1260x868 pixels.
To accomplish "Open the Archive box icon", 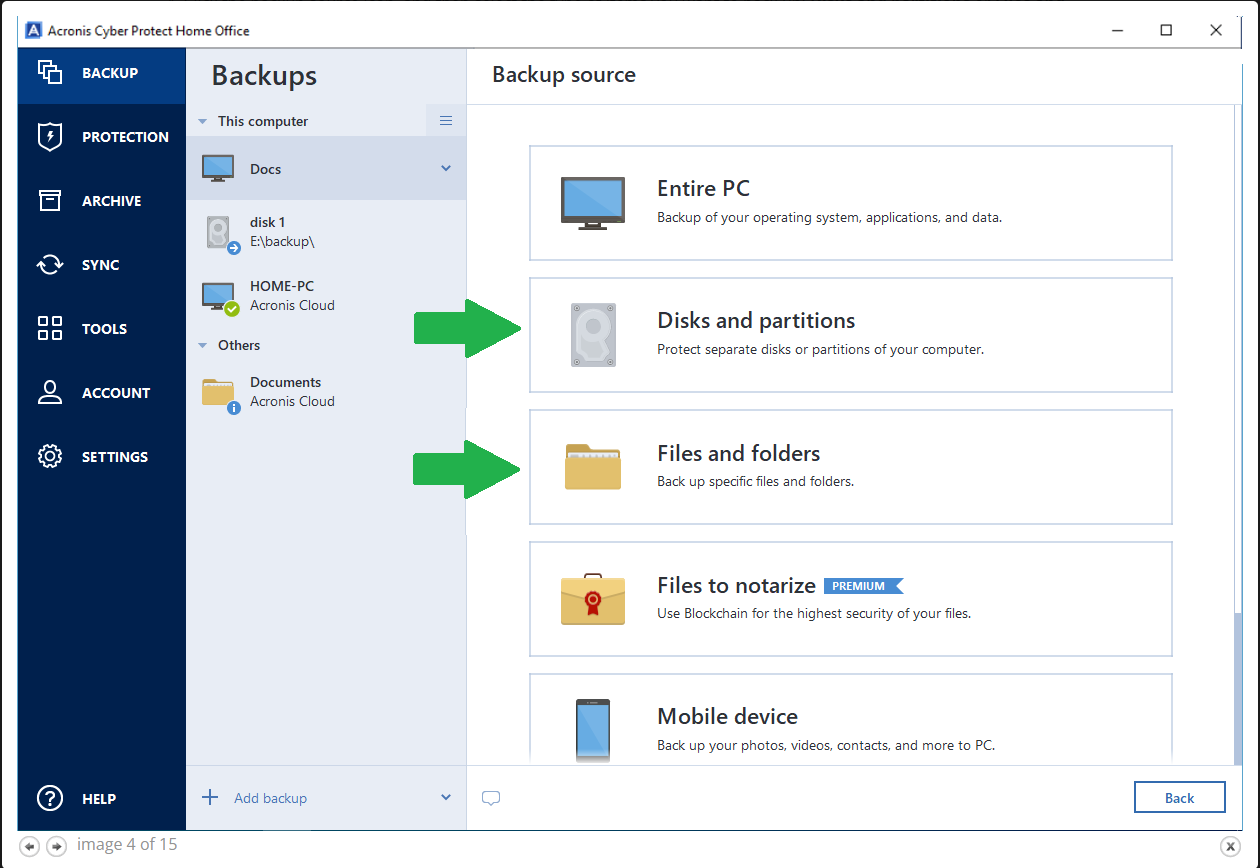I will click(x=50, y=201).
